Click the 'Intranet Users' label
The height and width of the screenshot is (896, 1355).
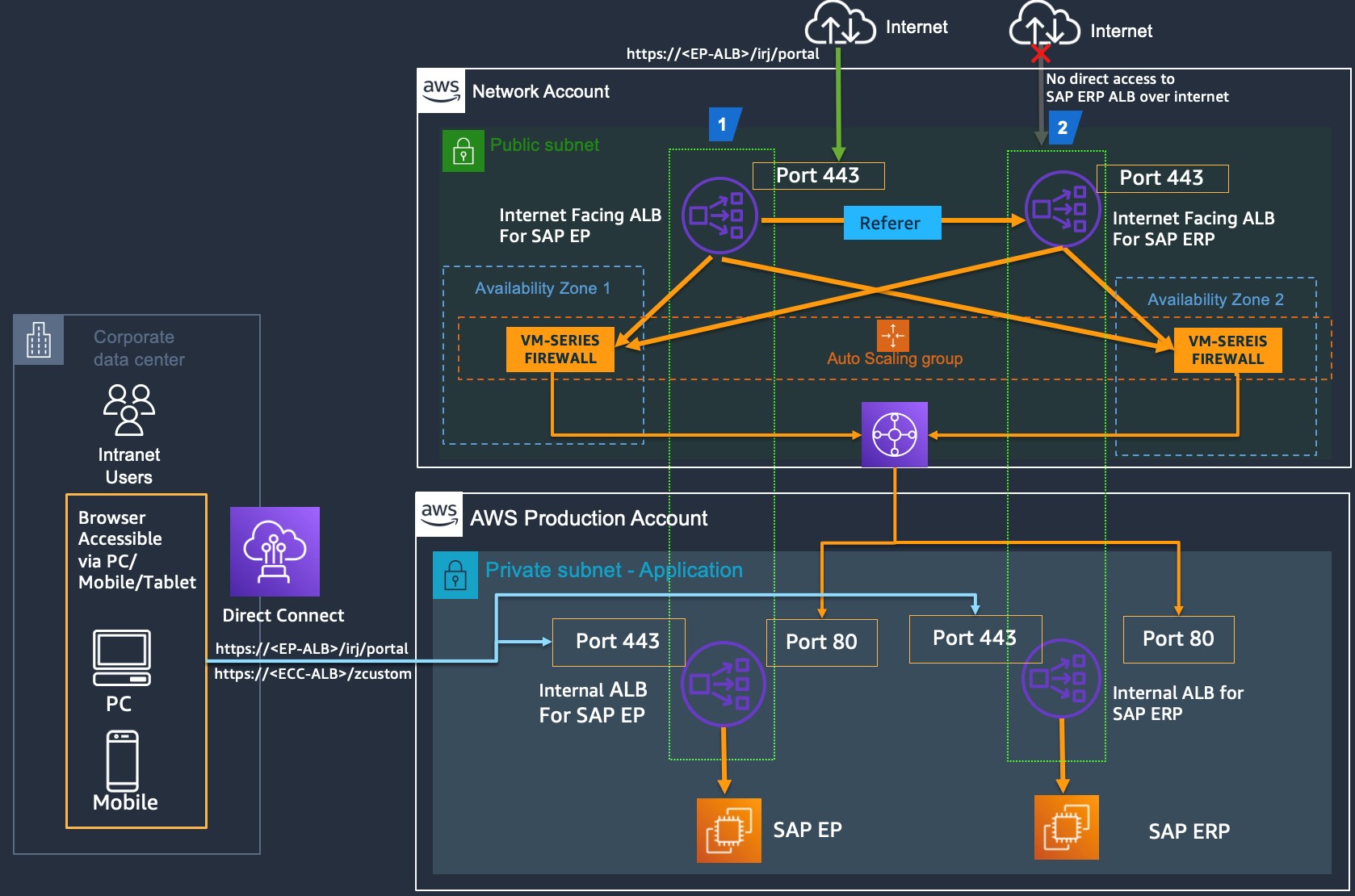click(x=129, y=466)
